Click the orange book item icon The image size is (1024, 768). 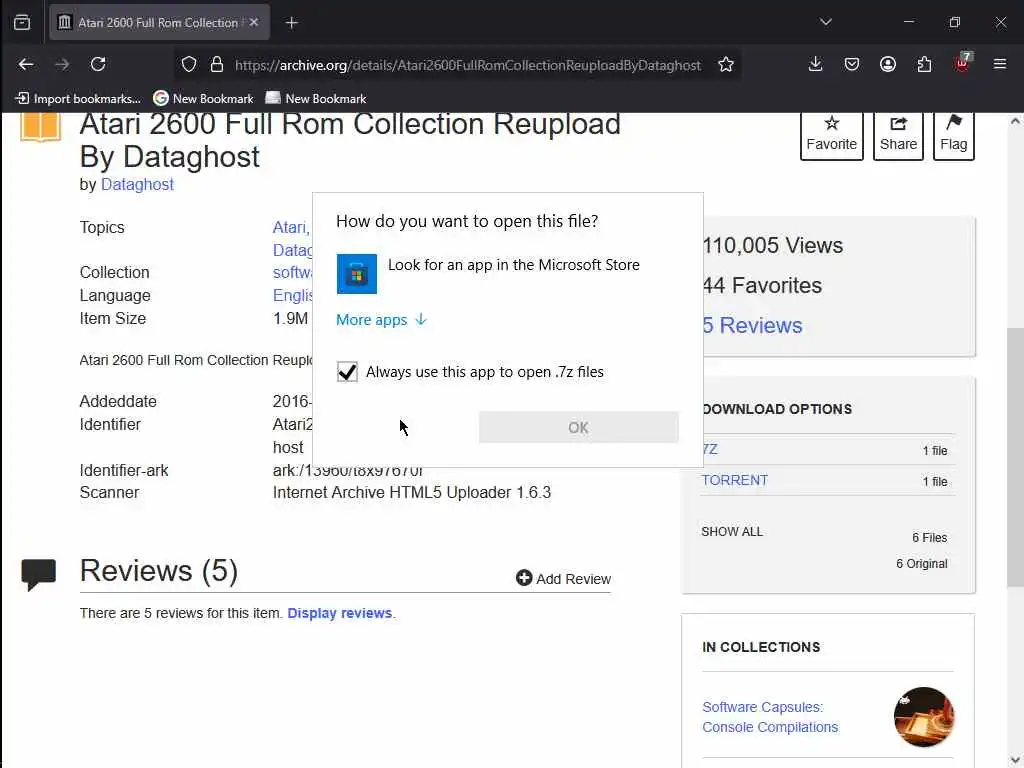point(40,126)
